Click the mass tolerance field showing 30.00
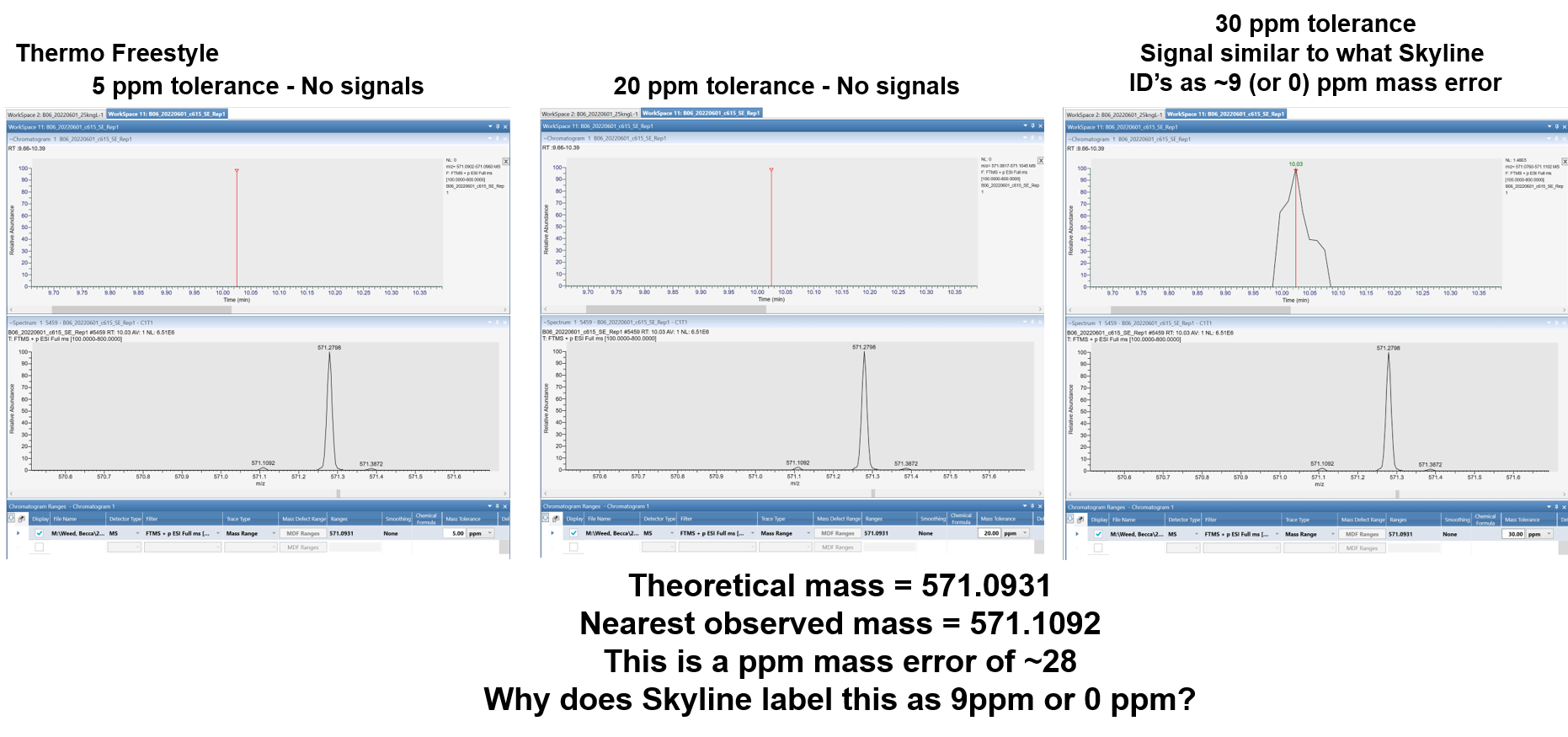This screenshot has width=1568, height=737. pyautogui.click(x=1514, y=534)
